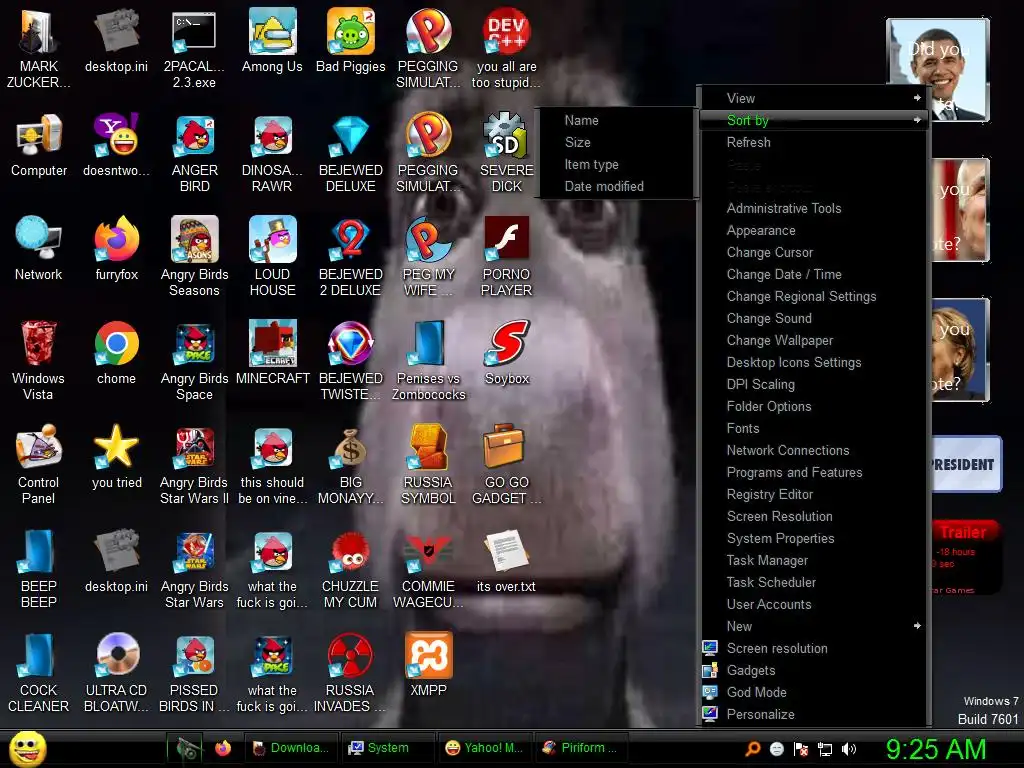Open God Mode from context menu
1024x768 pixels.
pos(813,692)
